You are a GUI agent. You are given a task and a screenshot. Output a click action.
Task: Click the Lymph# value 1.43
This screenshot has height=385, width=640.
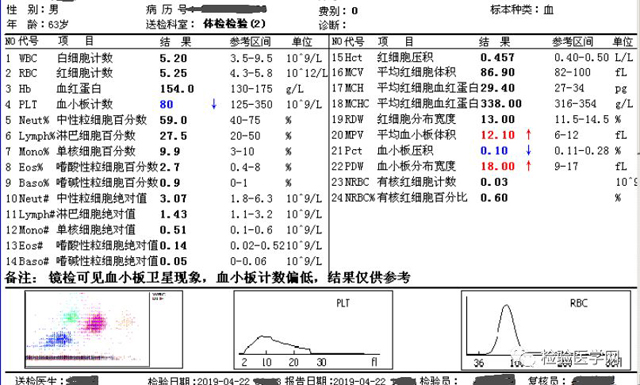click(x=173, y=214)
